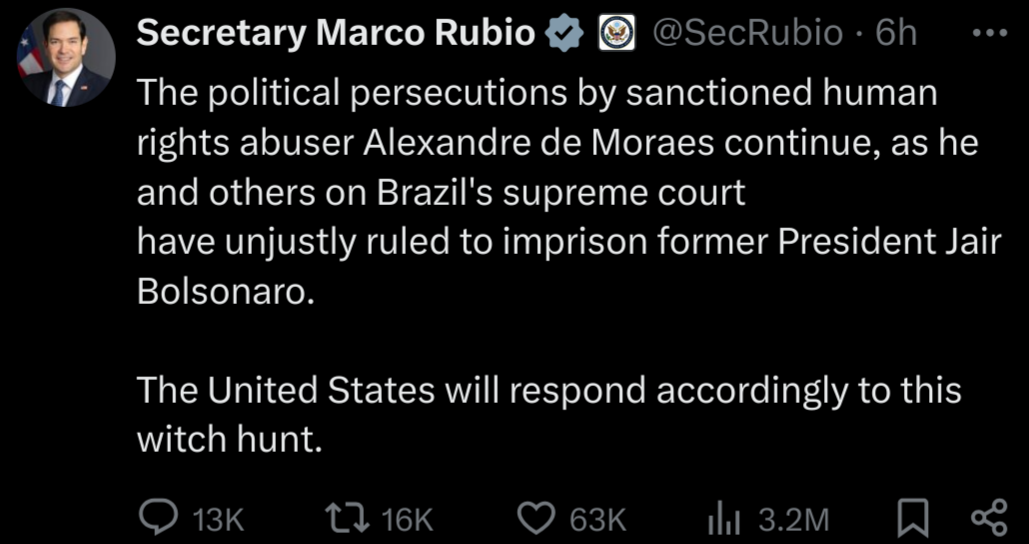Click the 63K likes count
Screen dimensions: 1029x544
[x=598, y=520]
